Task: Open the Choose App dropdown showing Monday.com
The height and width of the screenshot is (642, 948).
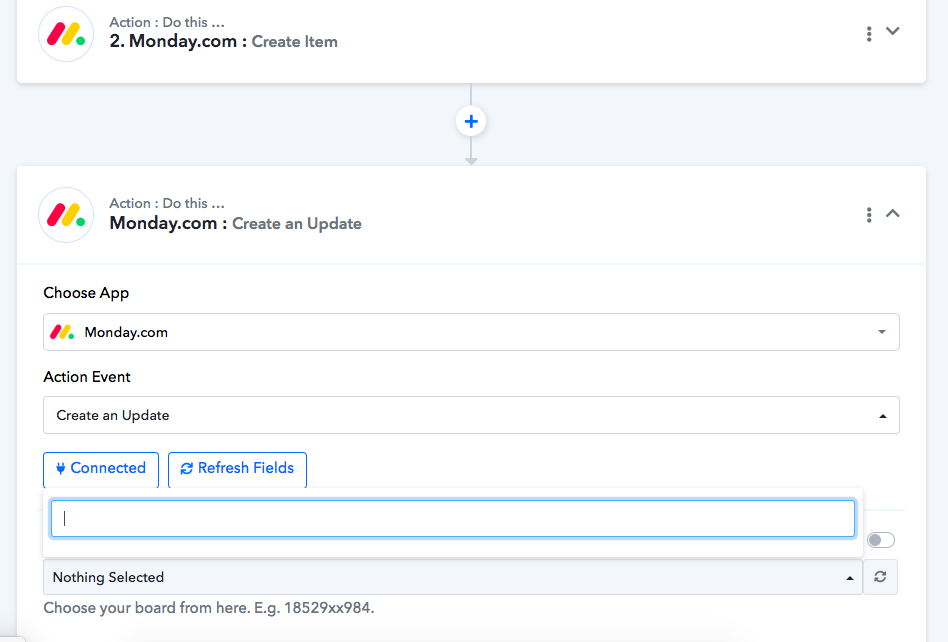Action: pos(471,332)
